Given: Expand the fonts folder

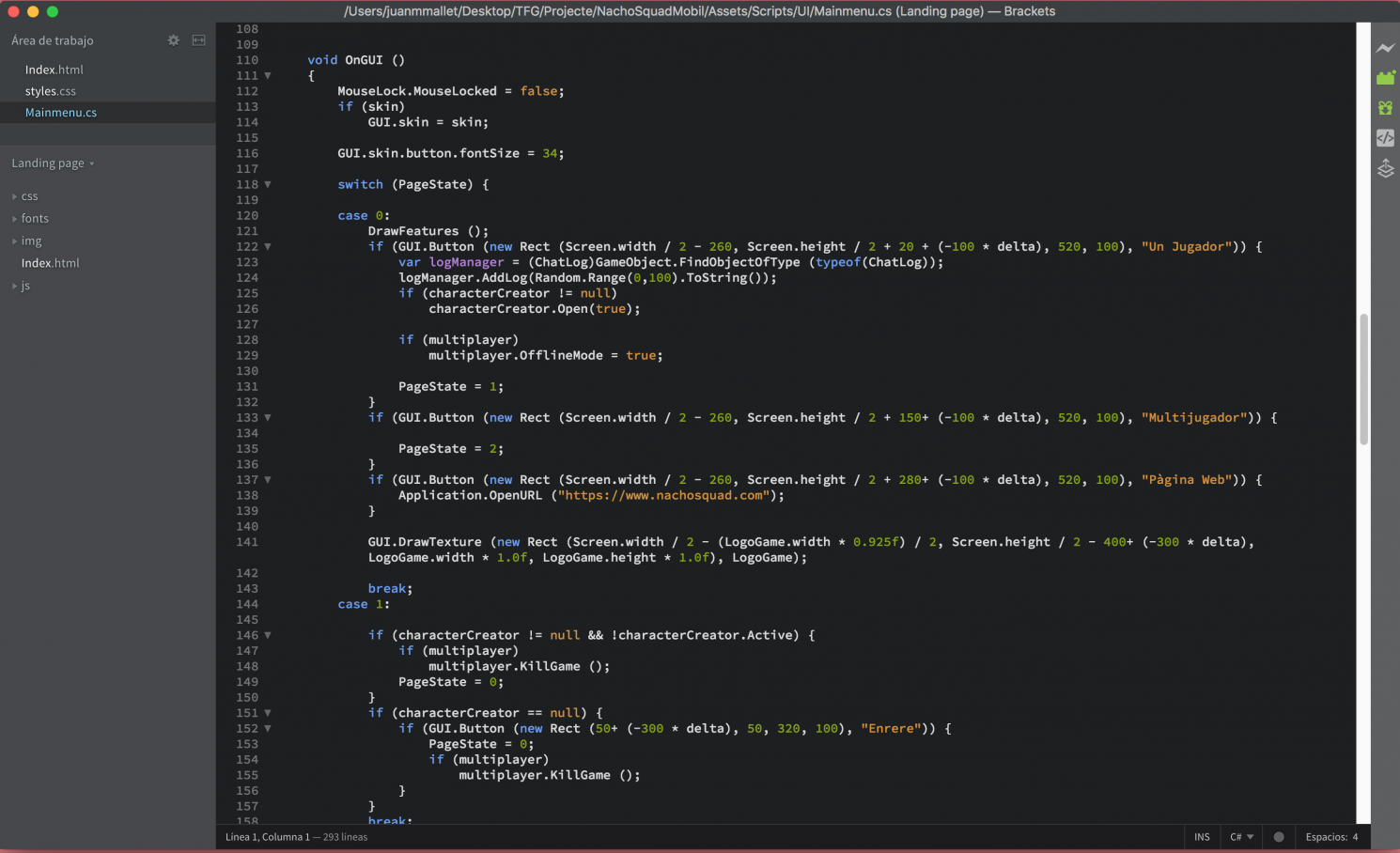Looking at the screenshot, I should [x=35, y=219].
